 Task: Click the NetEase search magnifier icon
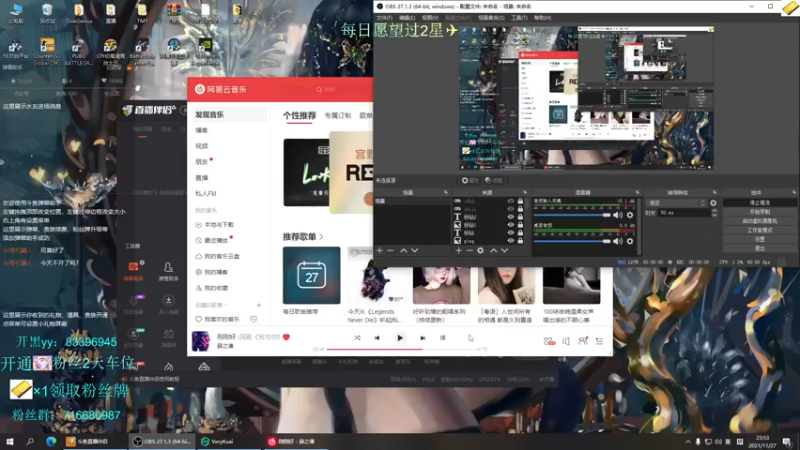coord(319,89)
